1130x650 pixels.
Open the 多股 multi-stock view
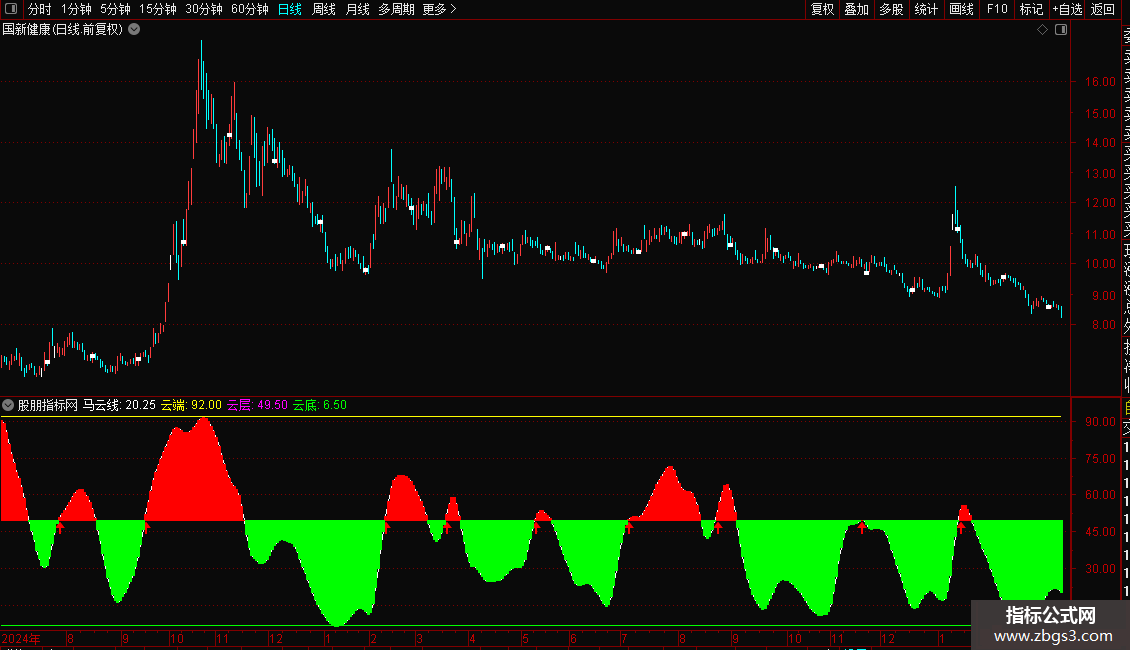click(891, 9)
